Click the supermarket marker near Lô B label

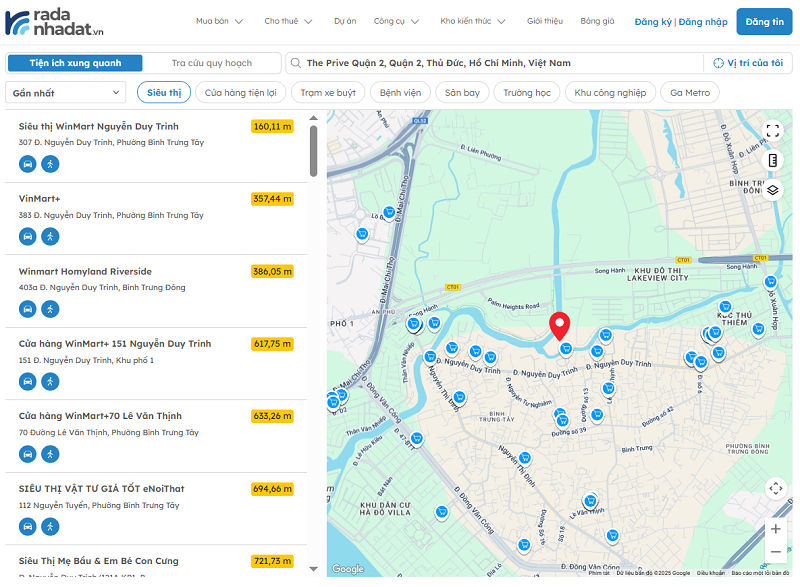click(389, 212)
